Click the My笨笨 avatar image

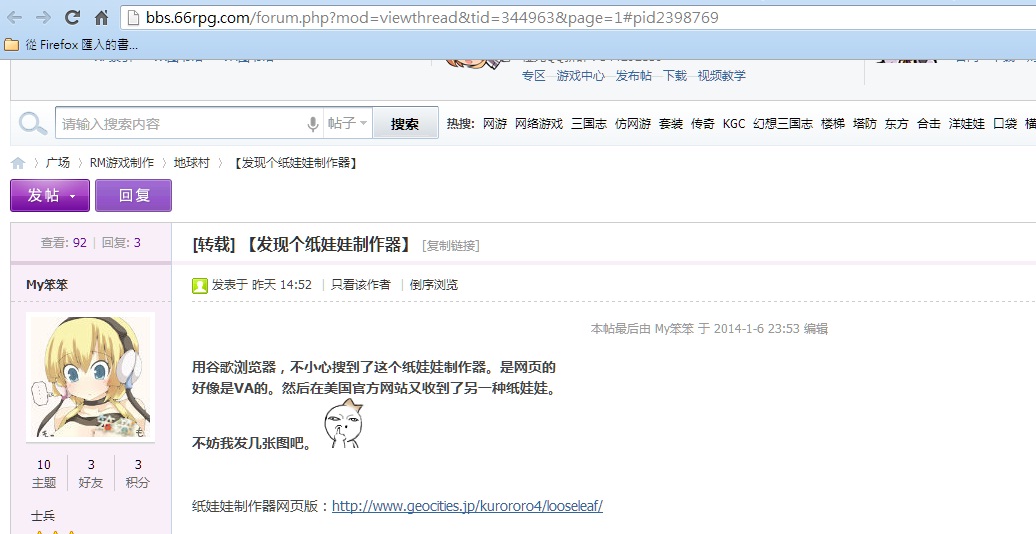(x=91, y=377)
